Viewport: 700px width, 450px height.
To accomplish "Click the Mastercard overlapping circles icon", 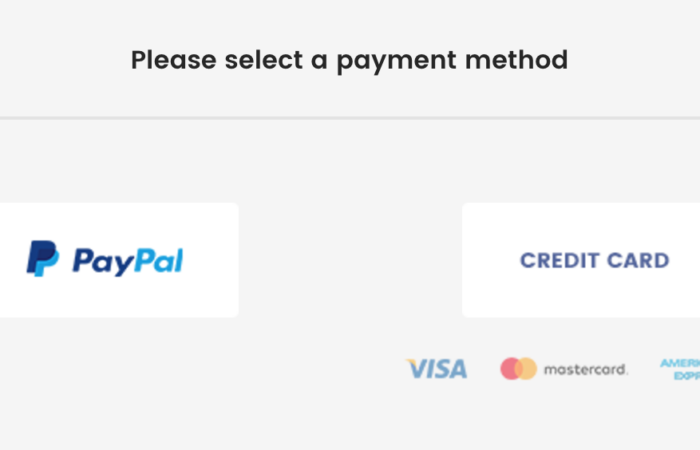I will click(x=518, y=369).
